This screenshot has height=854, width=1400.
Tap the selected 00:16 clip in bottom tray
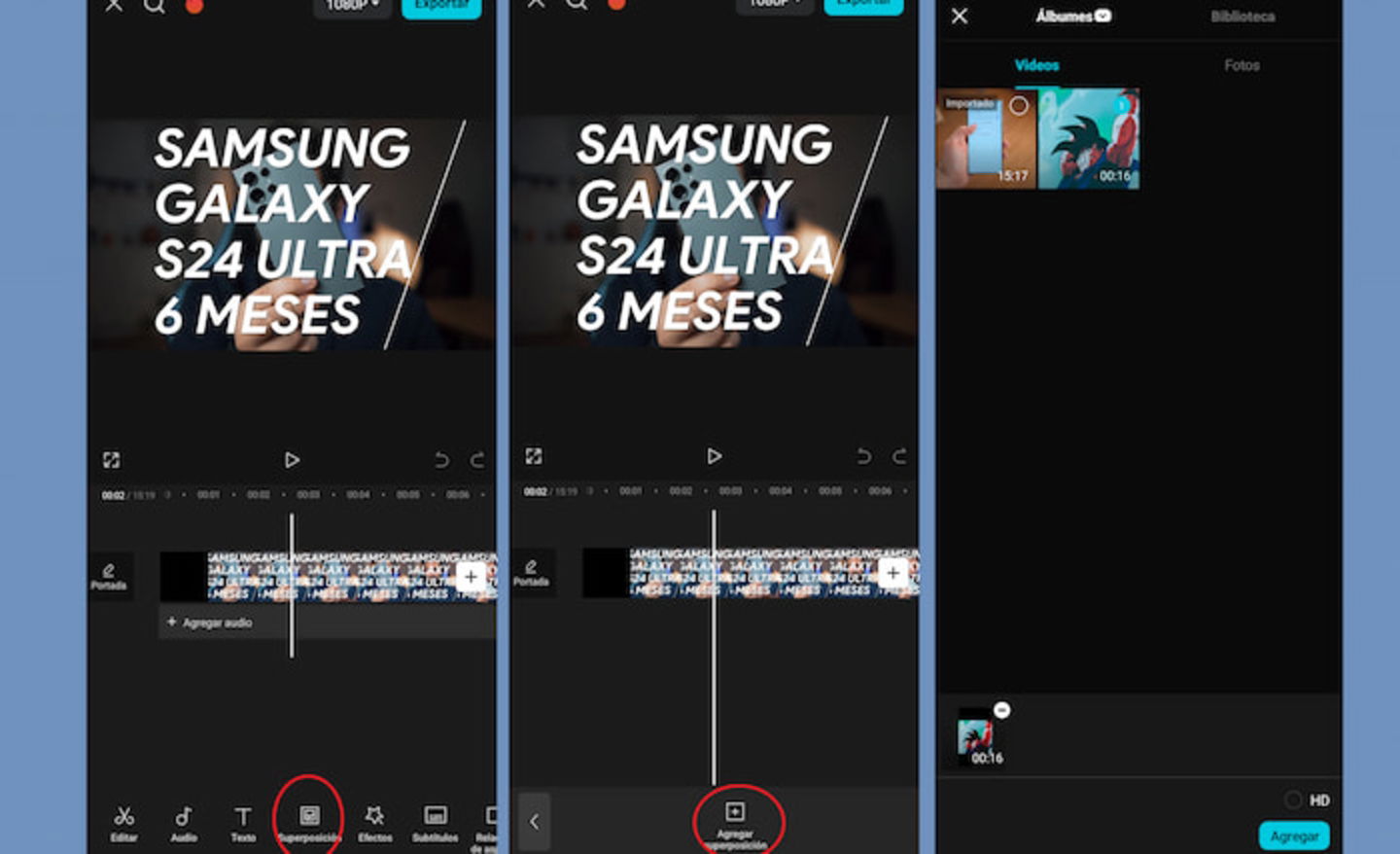coord(976,739)
